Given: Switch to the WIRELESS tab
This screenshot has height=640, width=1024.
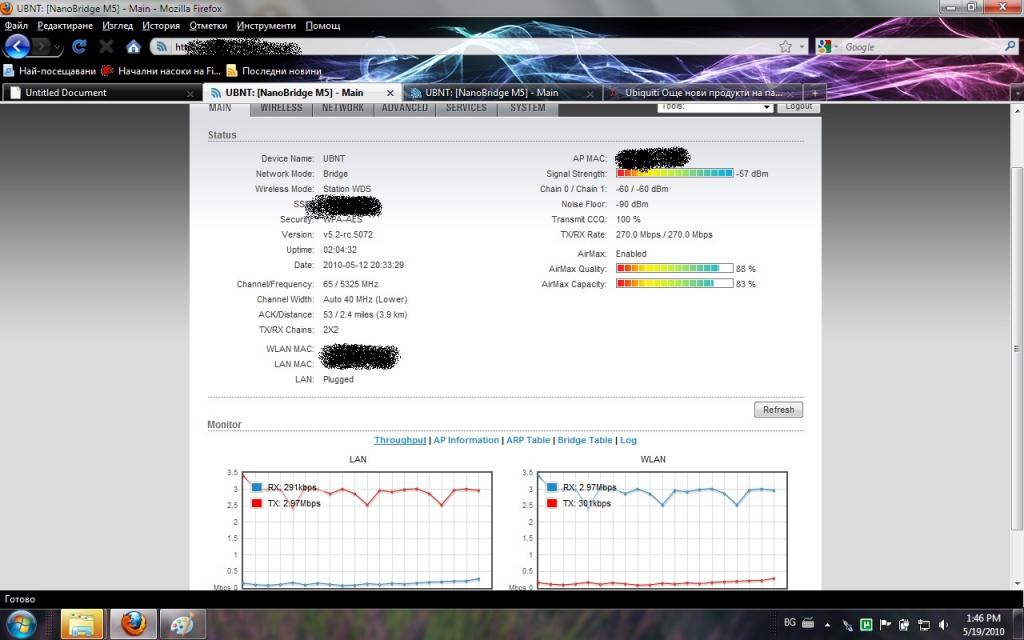Looking at the screenshot, I should click(x=281, y=108).
